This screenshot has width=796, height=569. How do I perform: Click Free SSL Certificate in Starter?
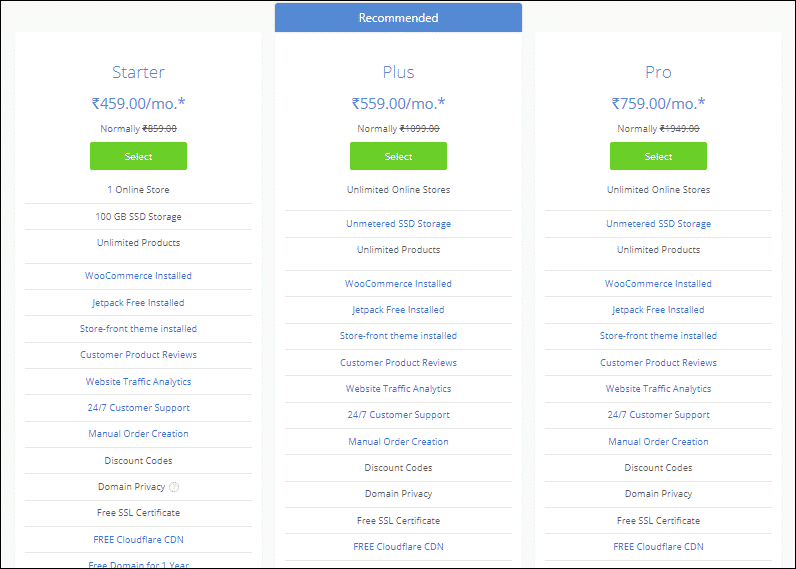[139, 513]
